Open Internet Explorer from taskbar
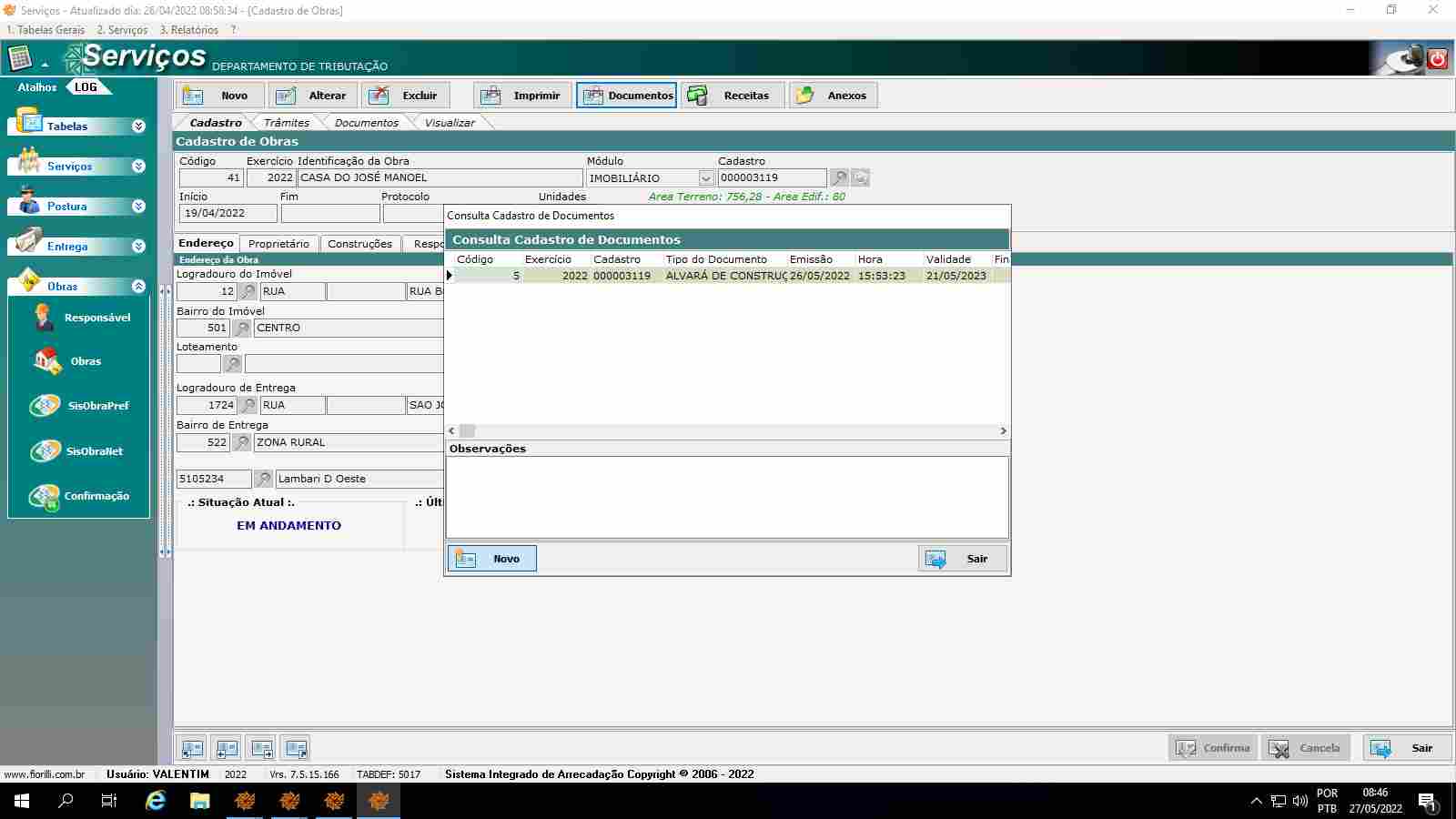This screenshot has height=819, width=1456. click(156, 801)
